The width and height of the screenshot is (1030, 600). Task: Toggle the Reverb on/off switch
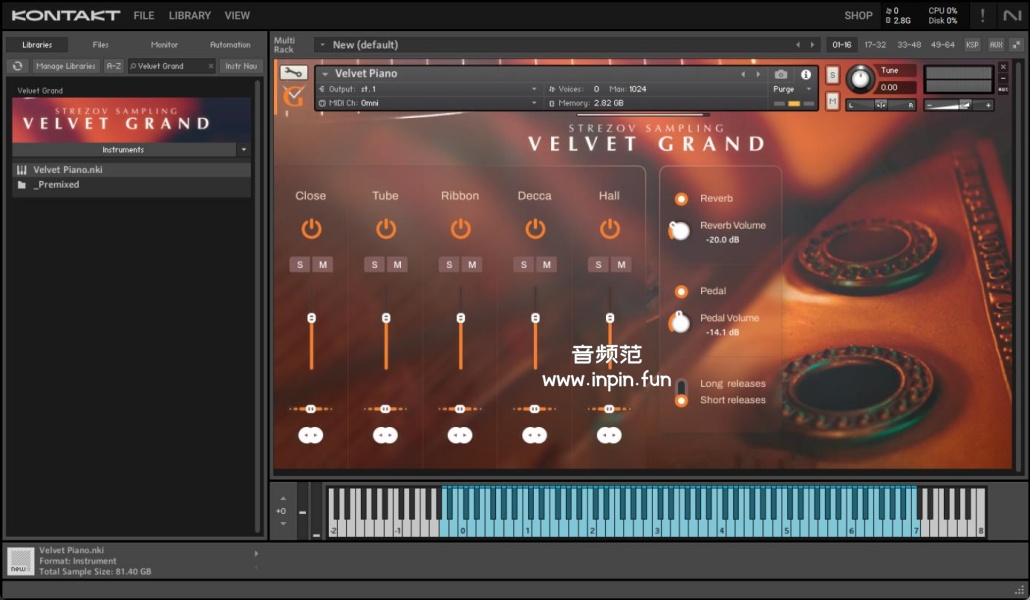pyautogui.click(x=681, y=199)
